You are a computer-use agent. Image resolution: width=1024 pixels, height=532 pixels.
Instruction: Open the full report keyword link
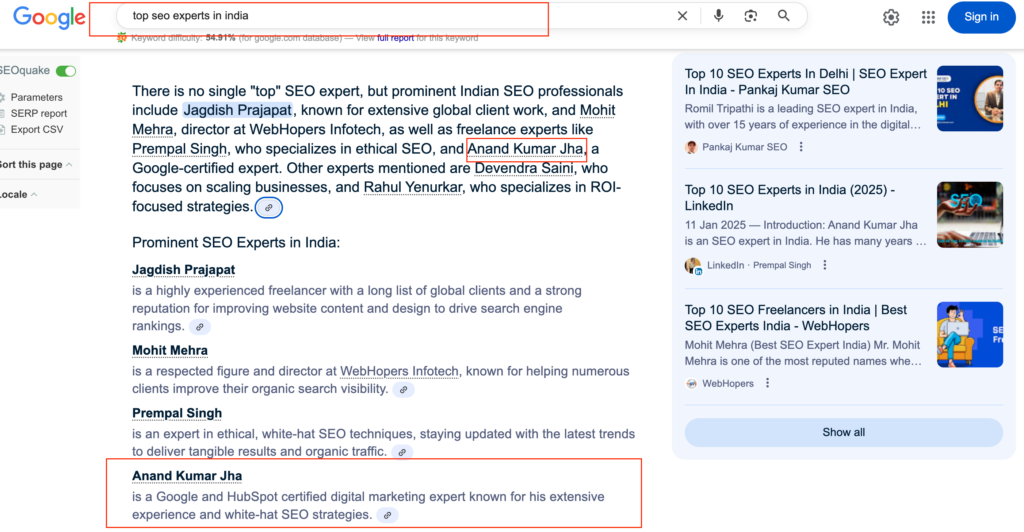click(395, 38)
